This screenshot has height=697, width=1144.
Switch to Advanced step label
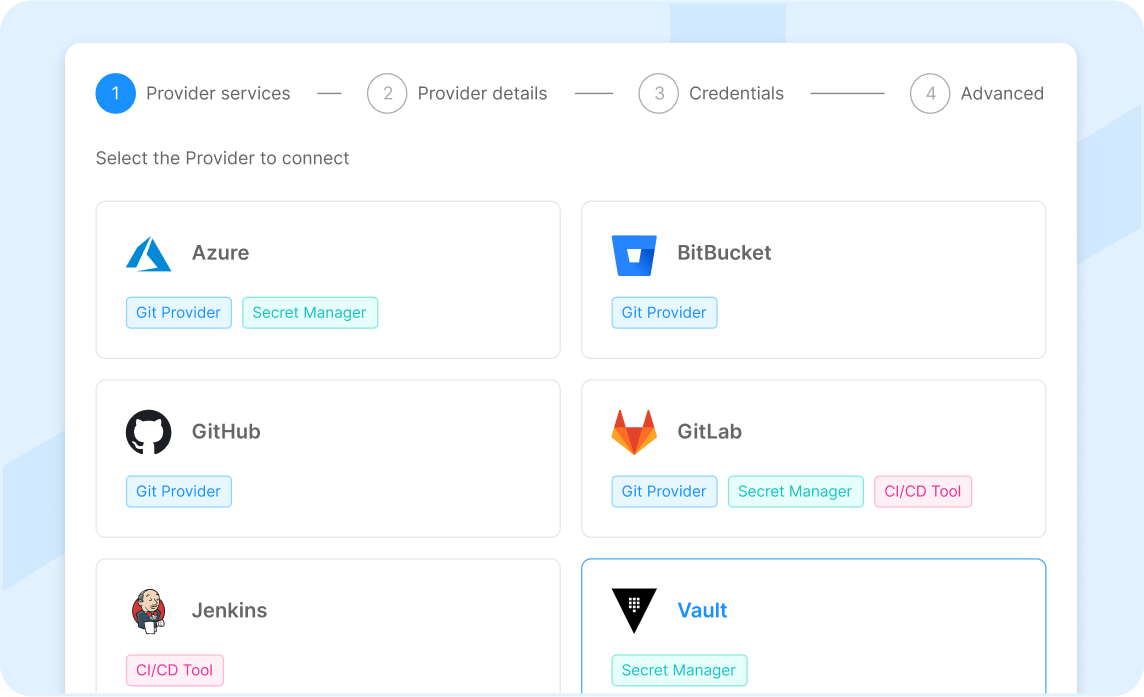click(1002, 93)
